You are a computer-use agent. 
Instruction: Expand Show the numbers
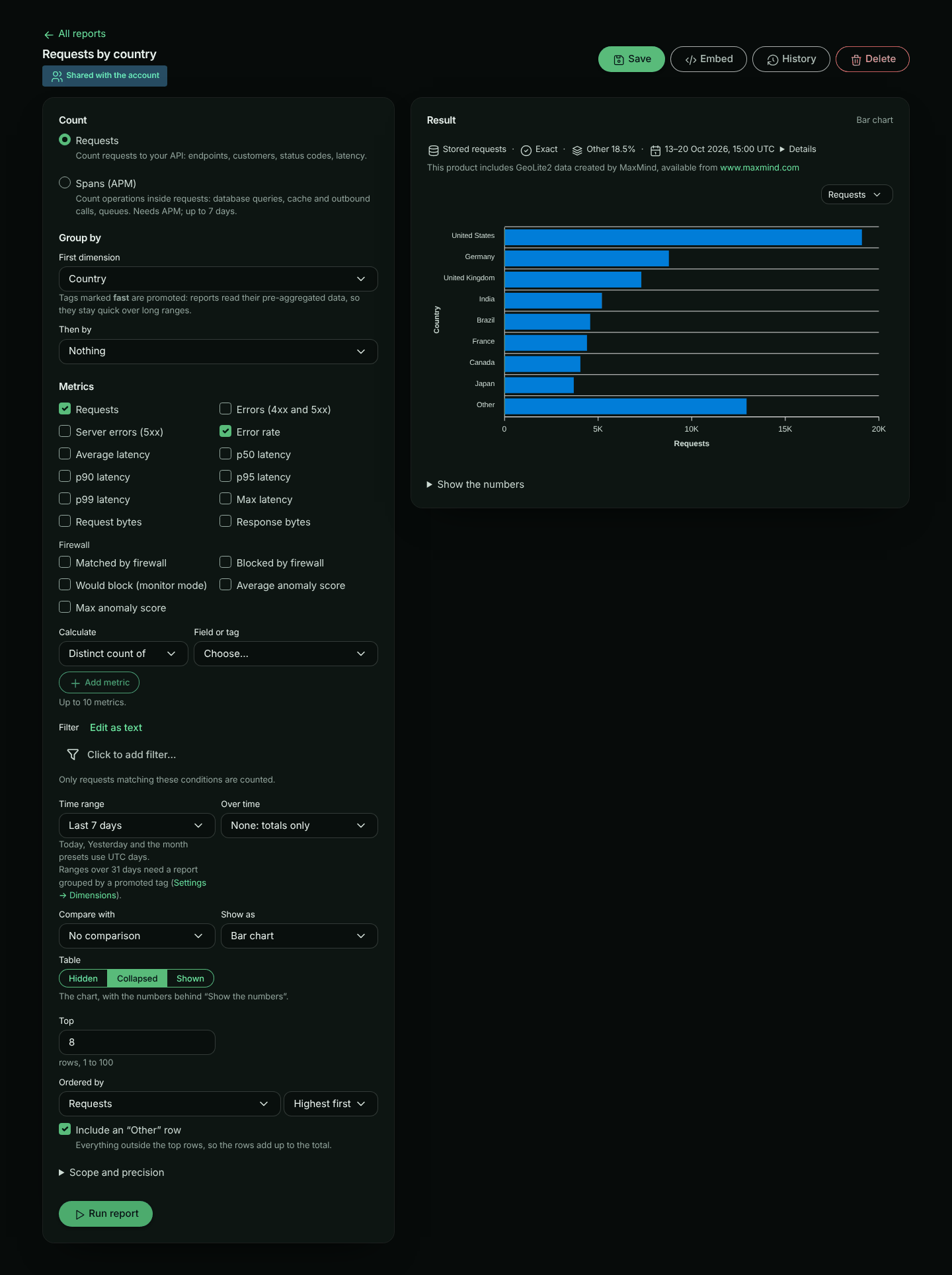pos(475,484)
